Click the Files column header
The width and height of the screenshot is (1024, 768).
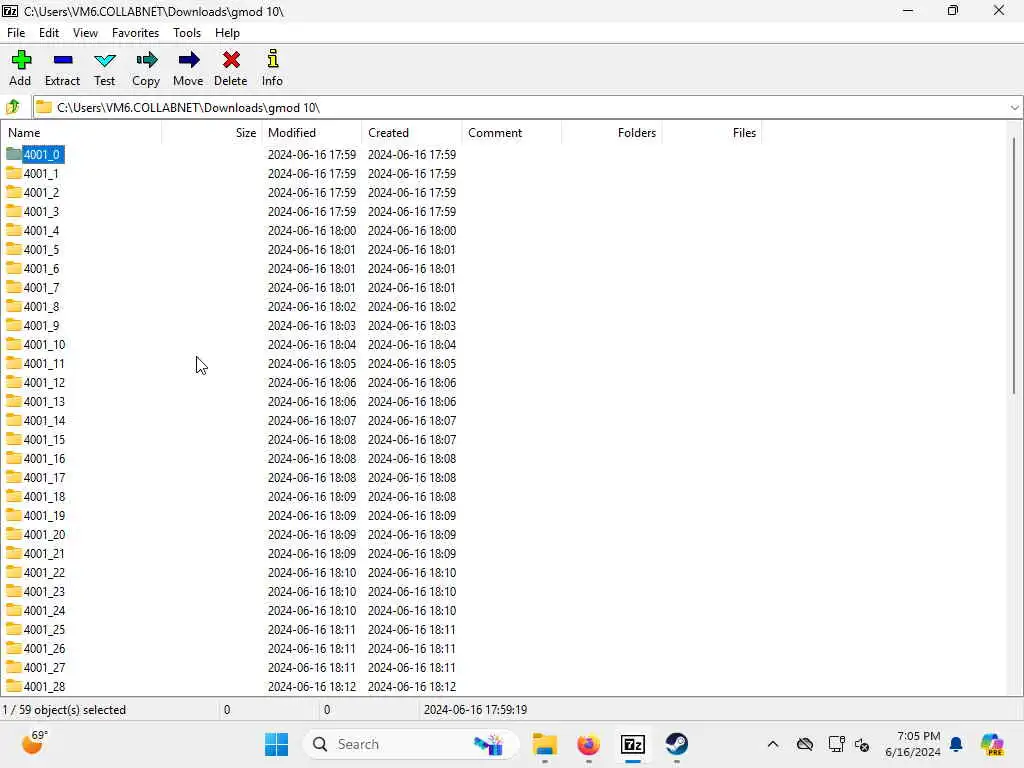(712, 133)
